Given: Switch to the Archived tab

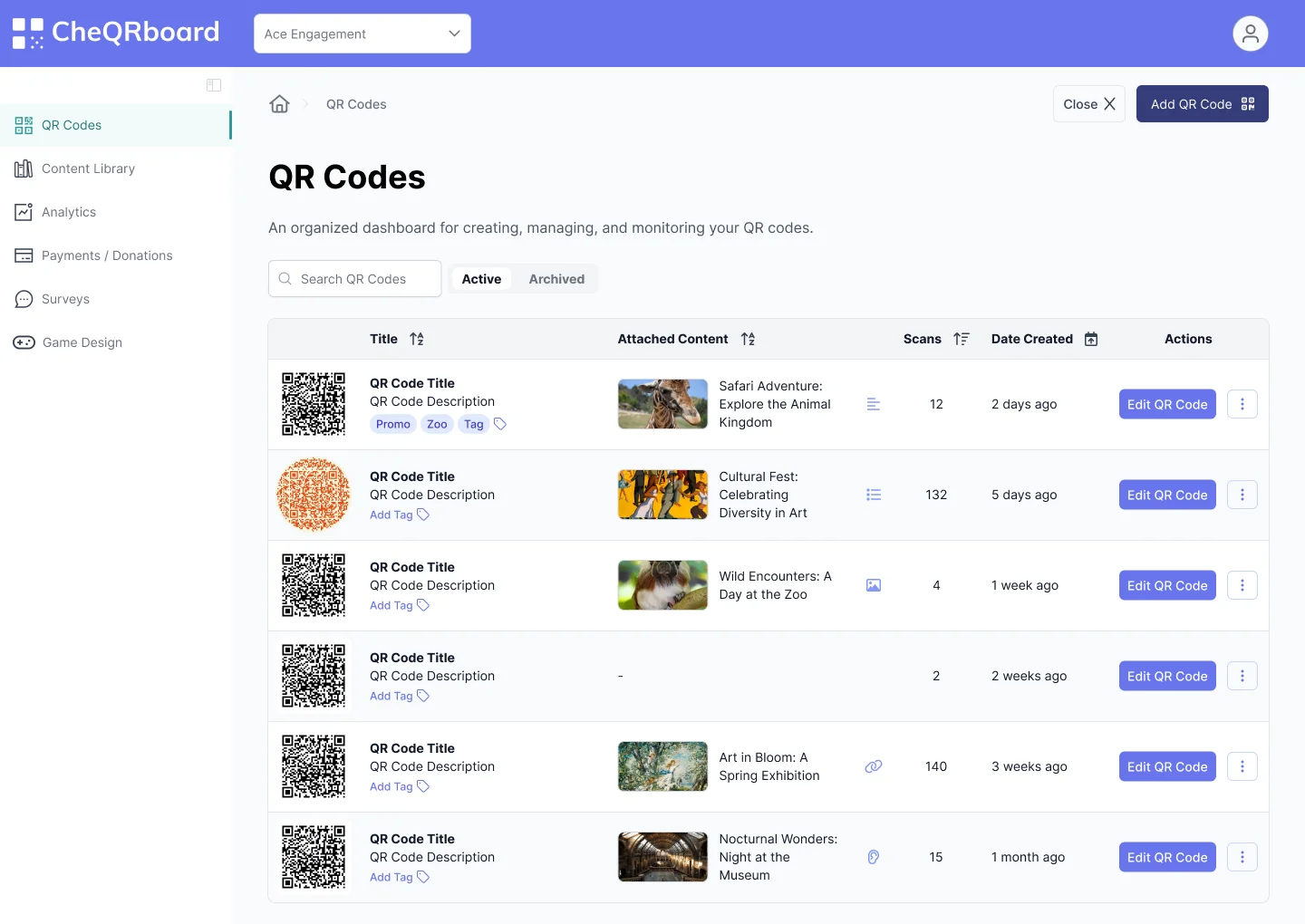Looking at the screenshot, I should point(556,279).
